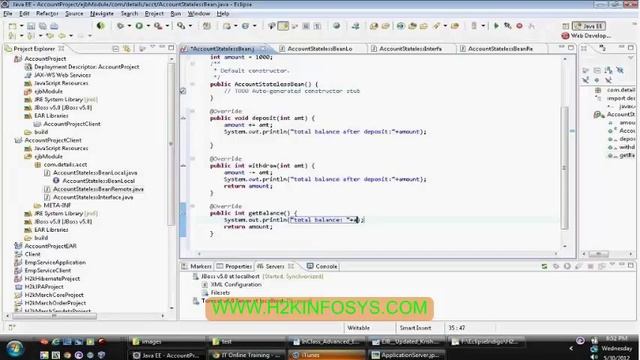Click the binoculars Search toolbar icon
The height and width of the screenshot is (360, 640).
pos(181,26)
